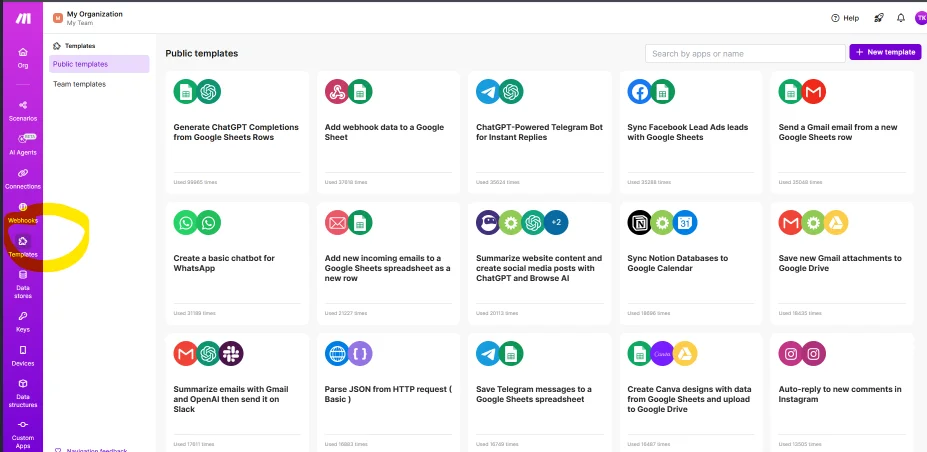The image size is (927, 452).
Task: Click the Public templates page heading
Action: pyautogui.click(x=202, y=53)
